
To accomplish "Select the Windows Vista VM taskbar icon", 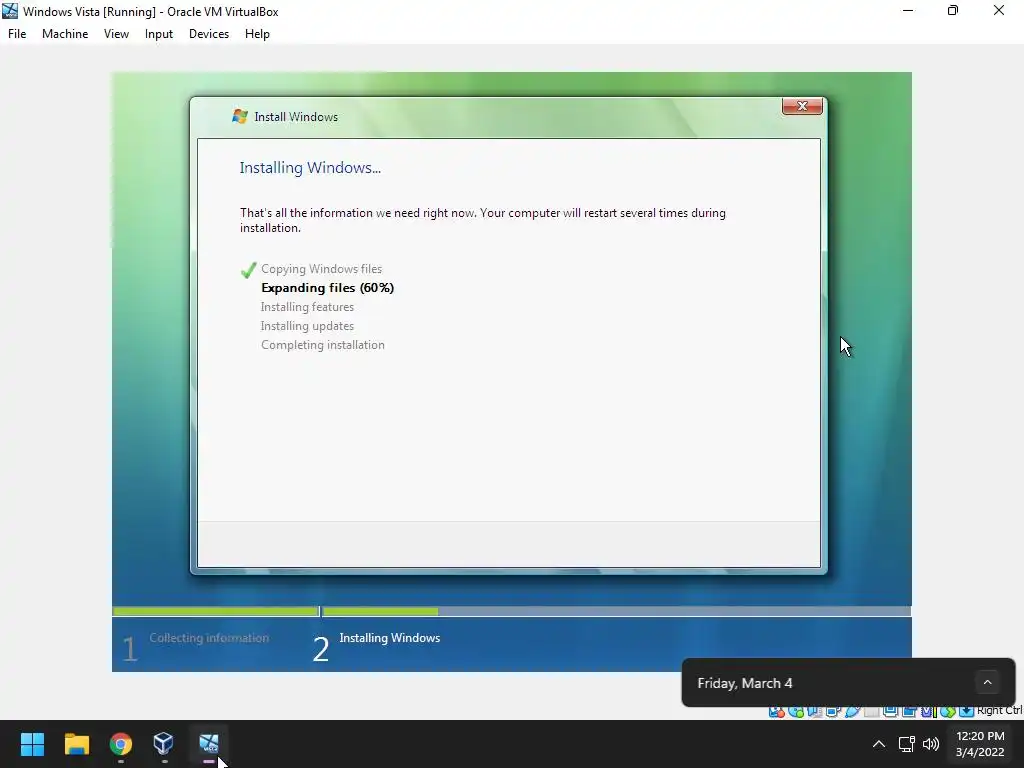I will 209,744.
